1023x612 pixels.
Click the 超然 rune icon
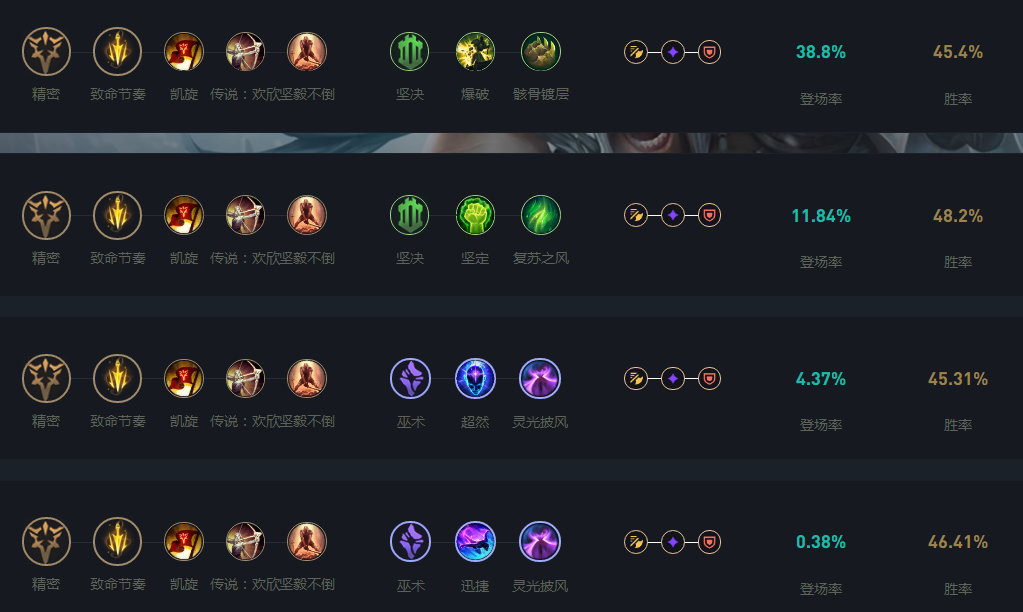point(475,378)
